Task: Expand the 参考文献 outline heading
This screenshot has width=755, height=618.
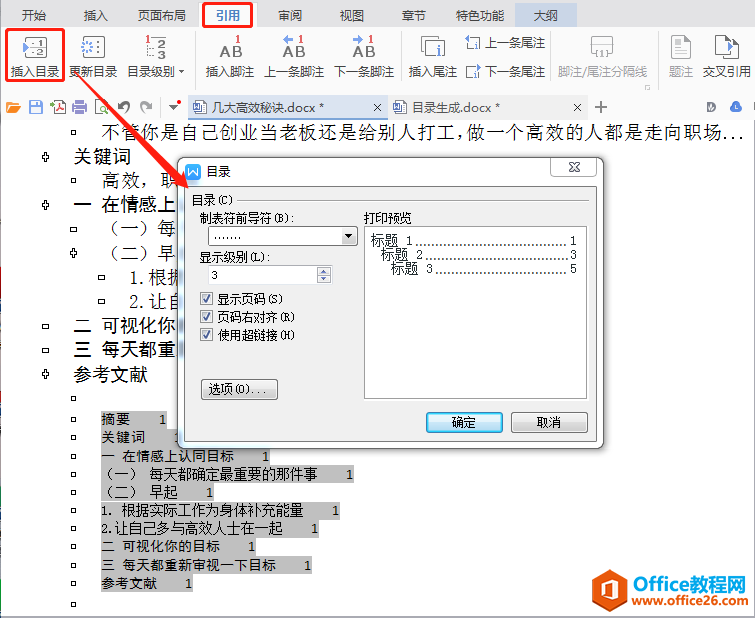Action: [x=46, y=374]
